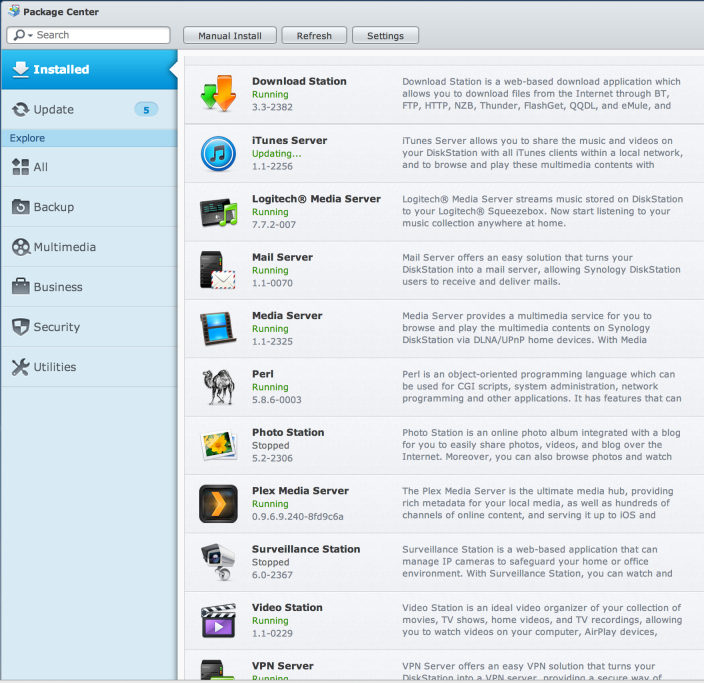Click the Surveillance Station camera icon

pos(218,562)
